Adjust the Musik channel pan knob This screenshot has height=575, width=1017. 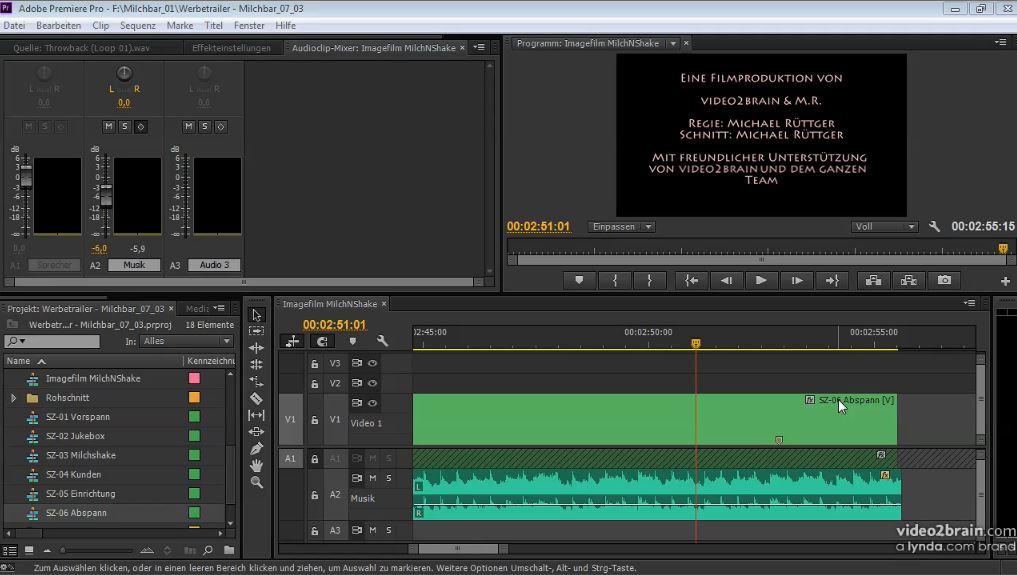124,73
